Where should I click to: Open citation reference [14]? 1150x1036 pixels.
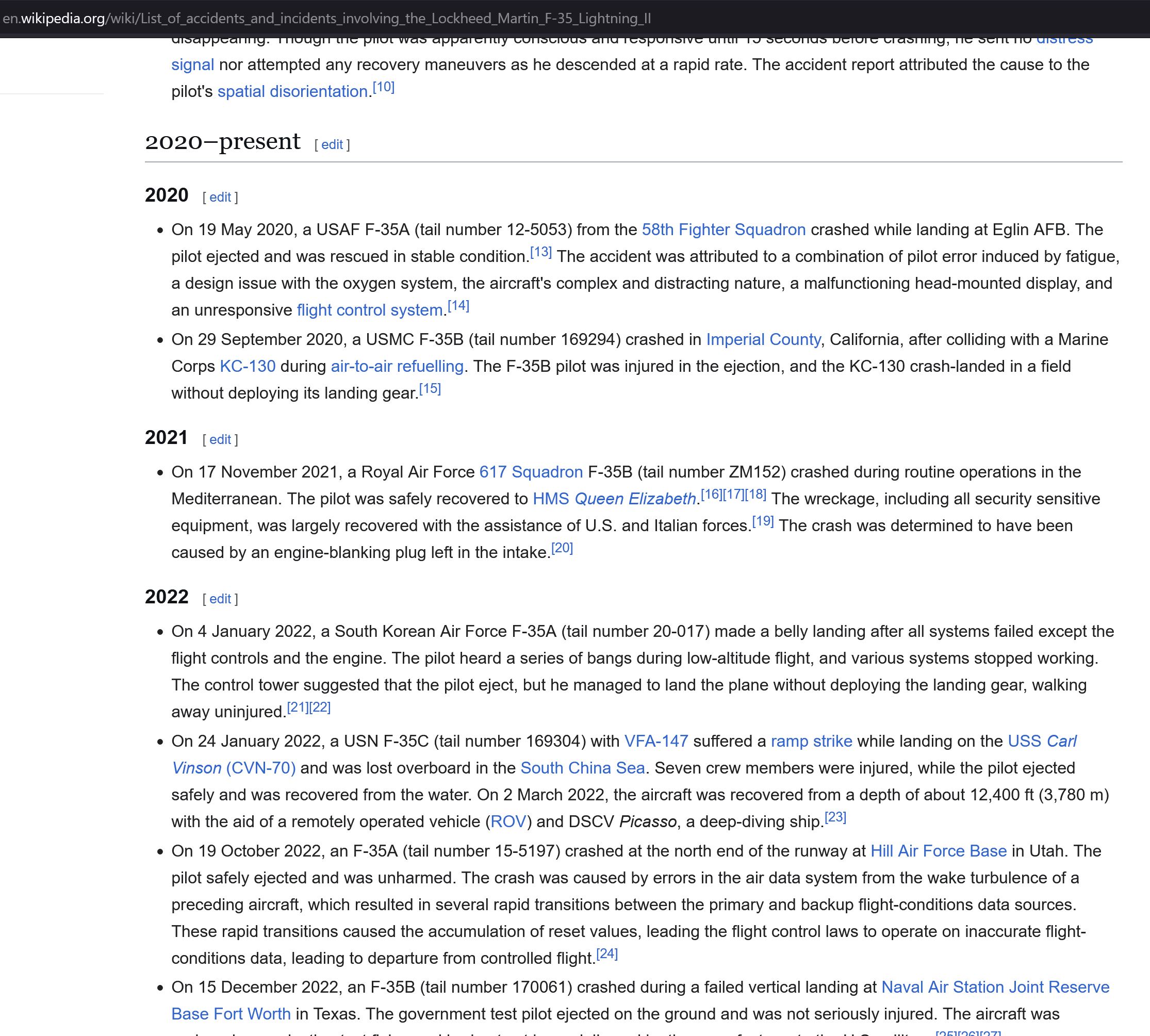(458, 306)
